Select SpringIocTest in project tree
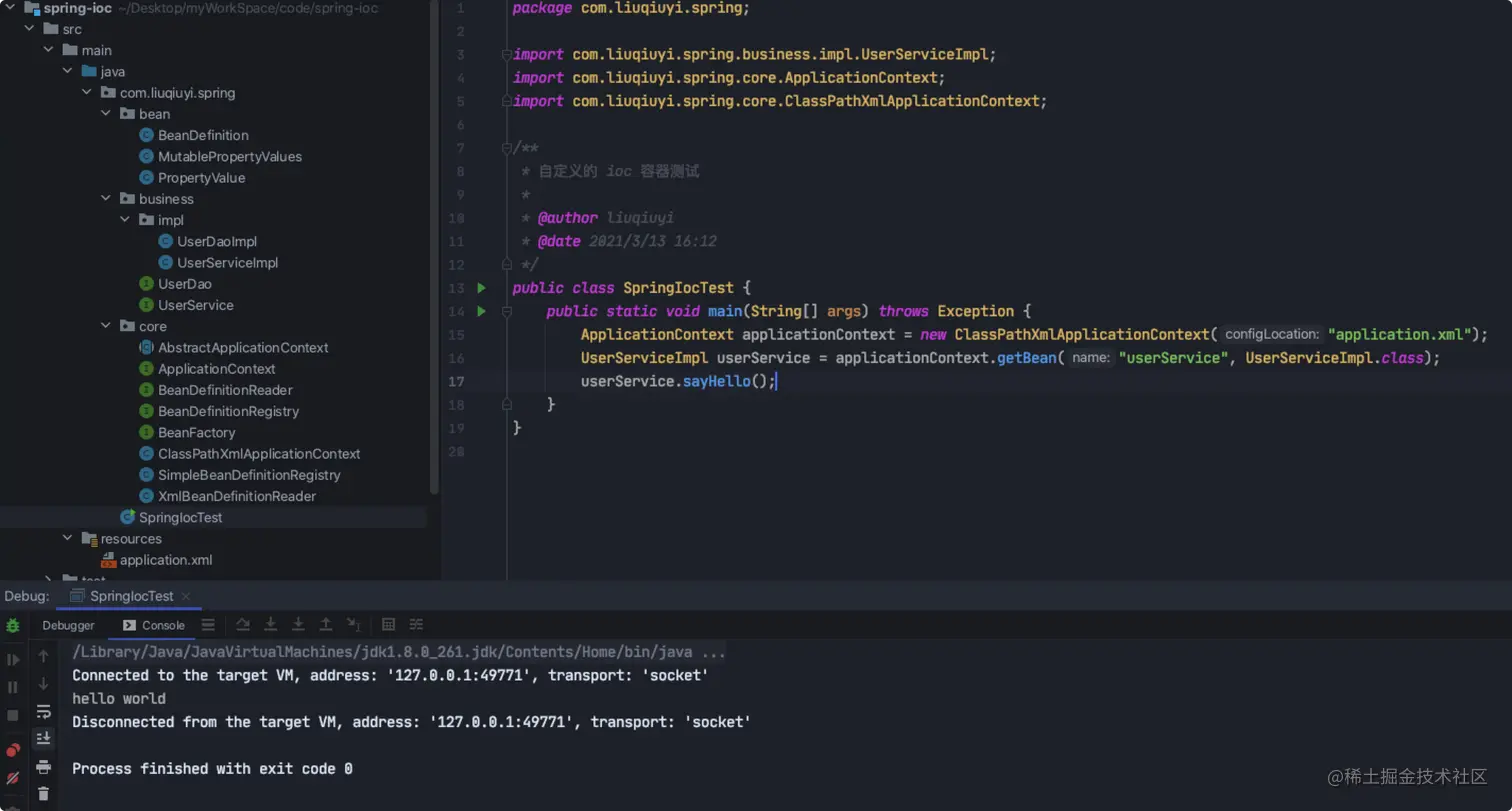Viewport: 1512px width, 811px height. click(x=171, y=517)
